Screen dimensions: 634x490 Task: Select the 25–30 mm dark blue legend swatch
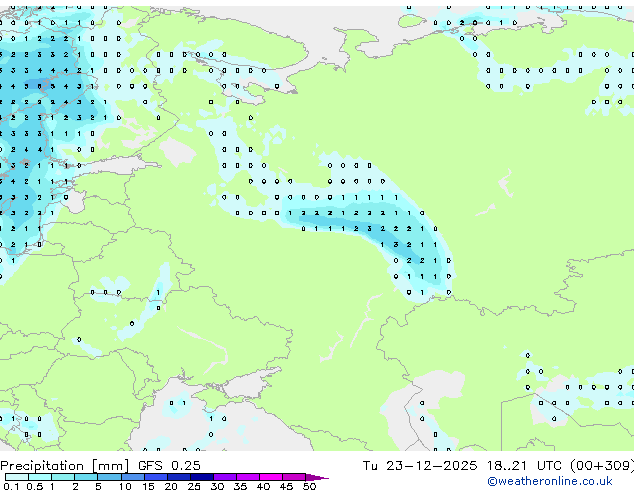tap(202, 477)
